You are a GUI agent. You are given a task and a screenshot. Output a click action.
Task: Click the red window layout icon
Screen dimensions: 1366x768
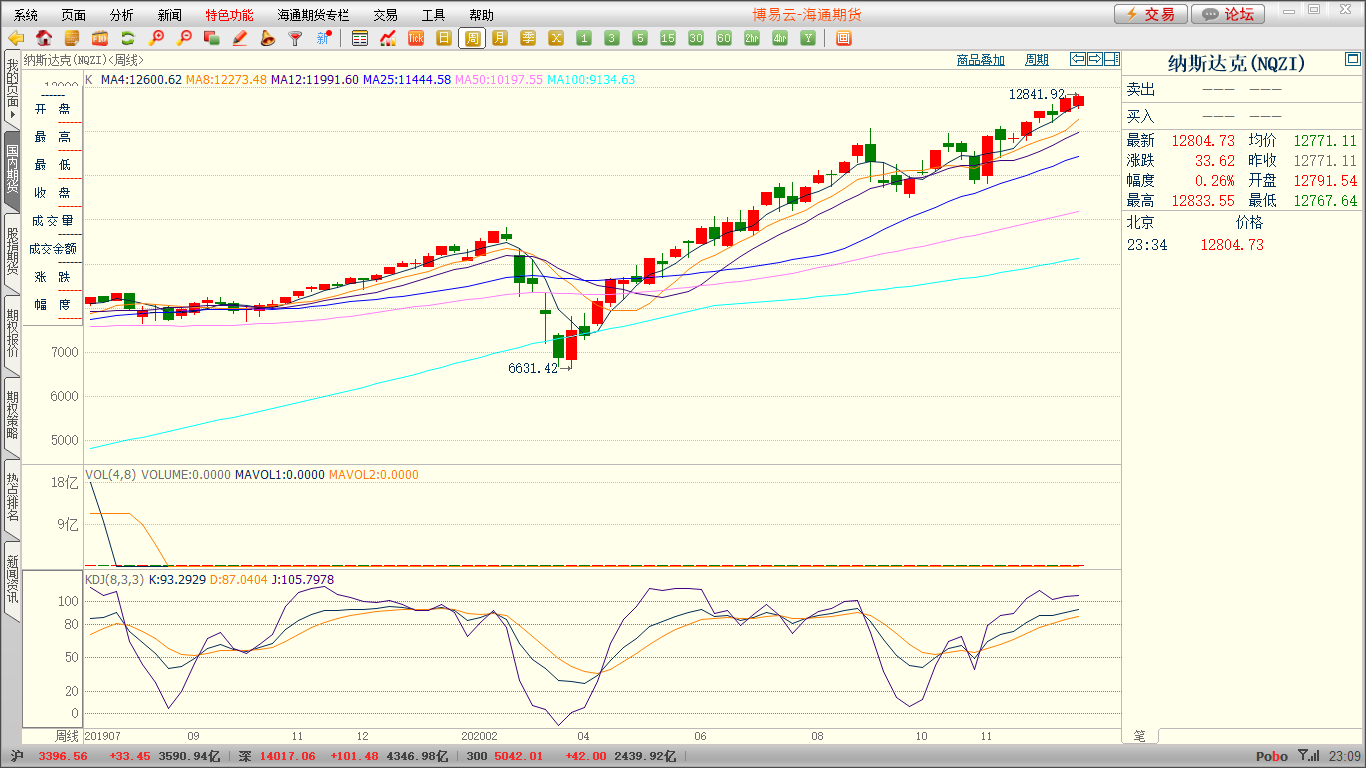coord(844,38)
